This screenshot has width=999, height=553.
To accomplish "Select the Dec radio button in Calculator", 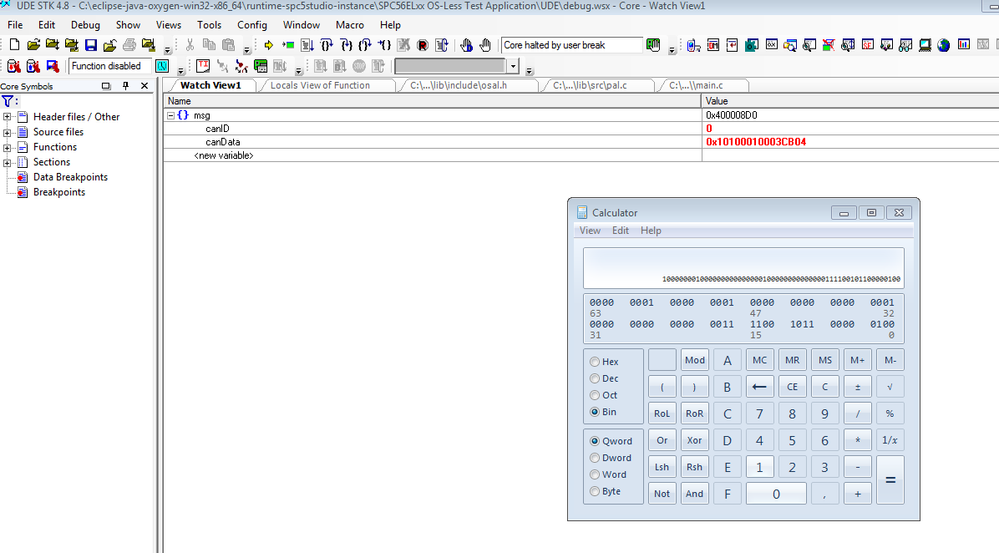I will pos(594,378).
